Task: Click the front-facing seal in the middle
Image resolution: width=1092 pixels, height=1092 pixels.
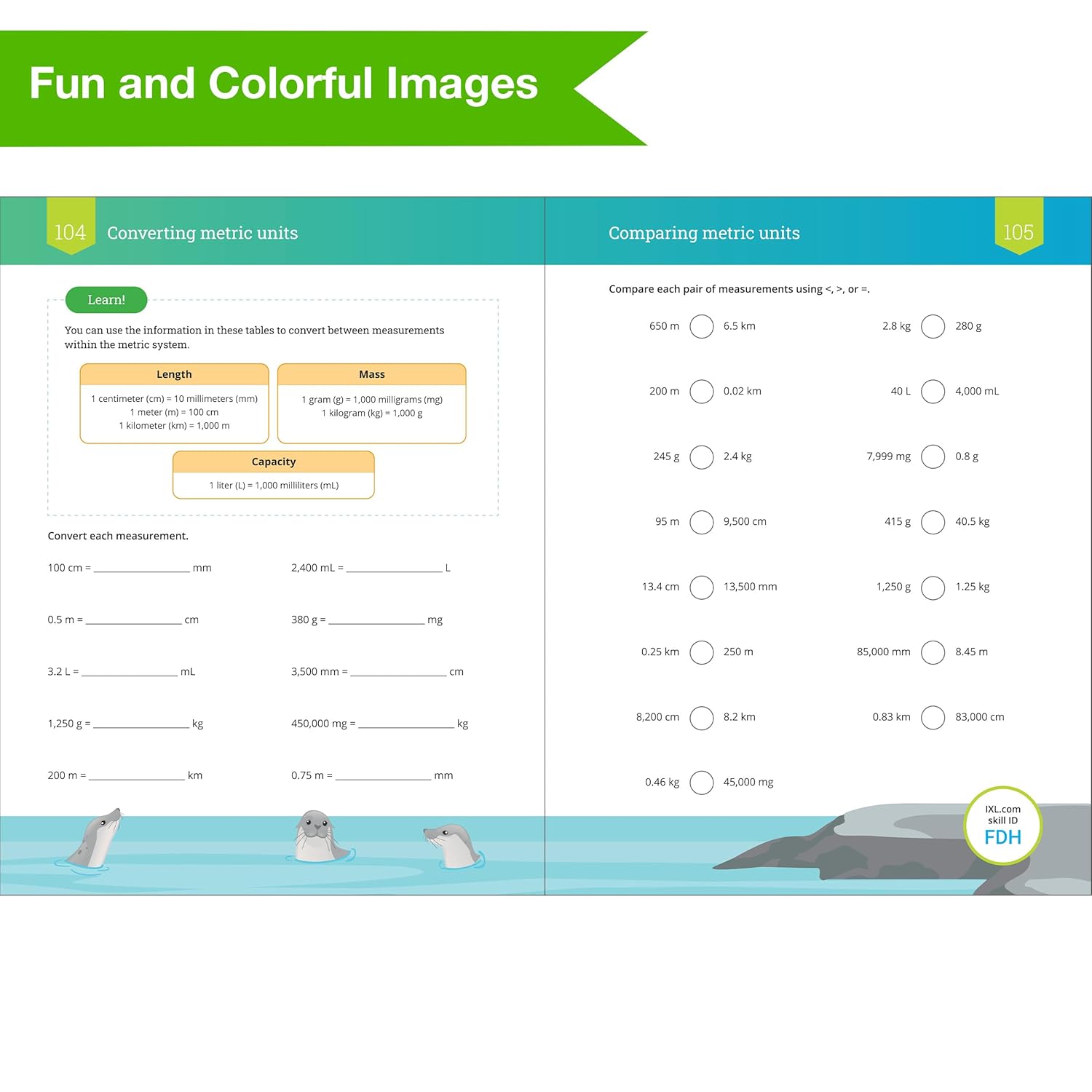Action: pos(317,837)
